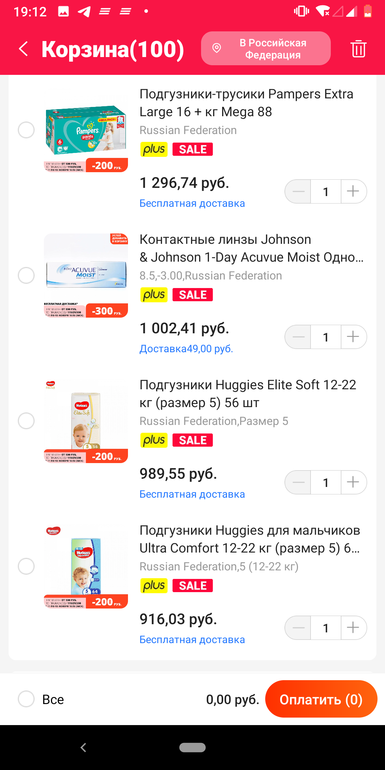385x770 pixels.
Task: Tap the location pin icon in header
Action: pos(217,49)
